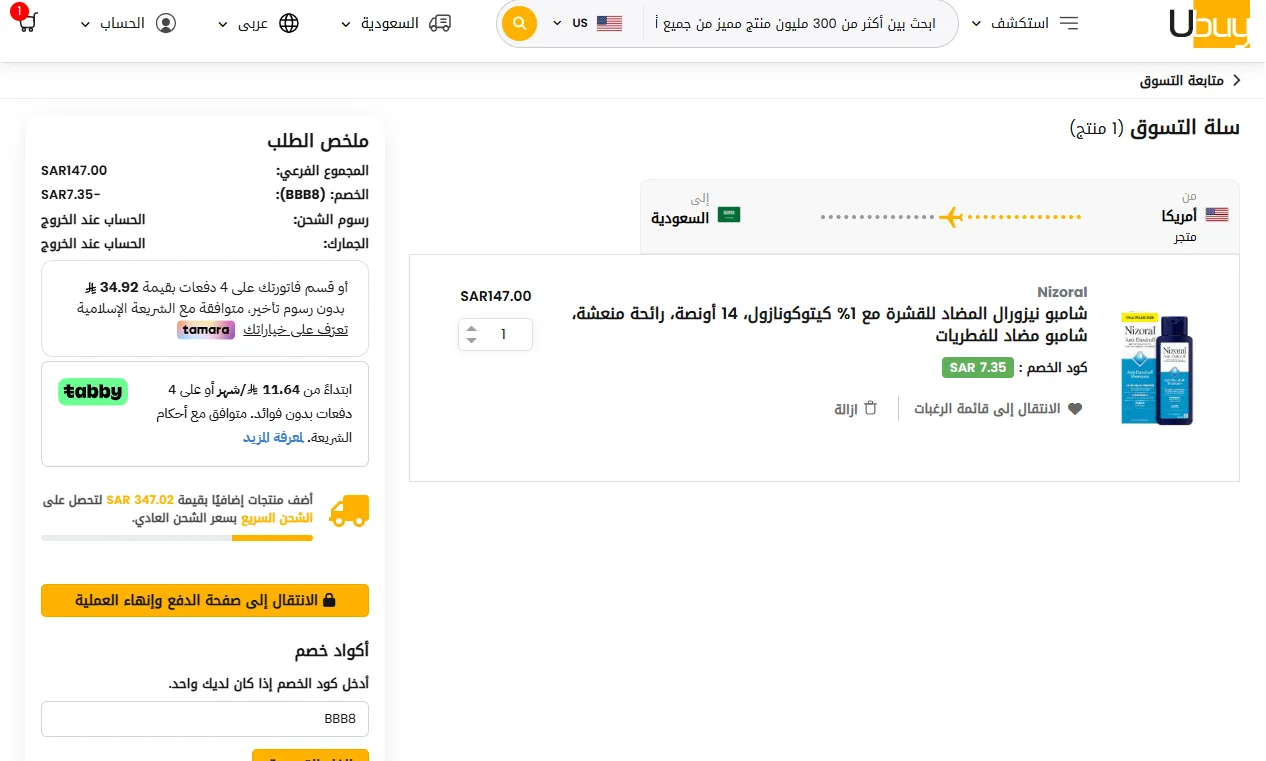Click the Tamara logo badge
Screen dimensions: 1266x761
coord(206,330)
